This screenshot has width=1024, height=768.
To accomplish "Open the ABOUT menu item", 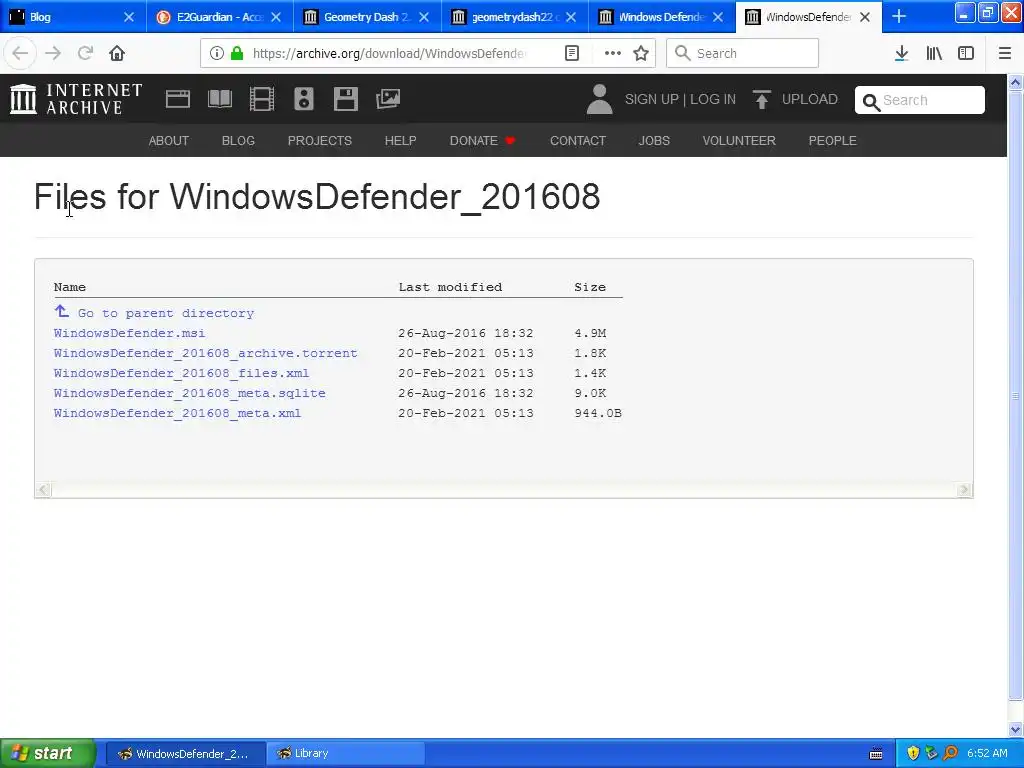I will coord(168,140).
